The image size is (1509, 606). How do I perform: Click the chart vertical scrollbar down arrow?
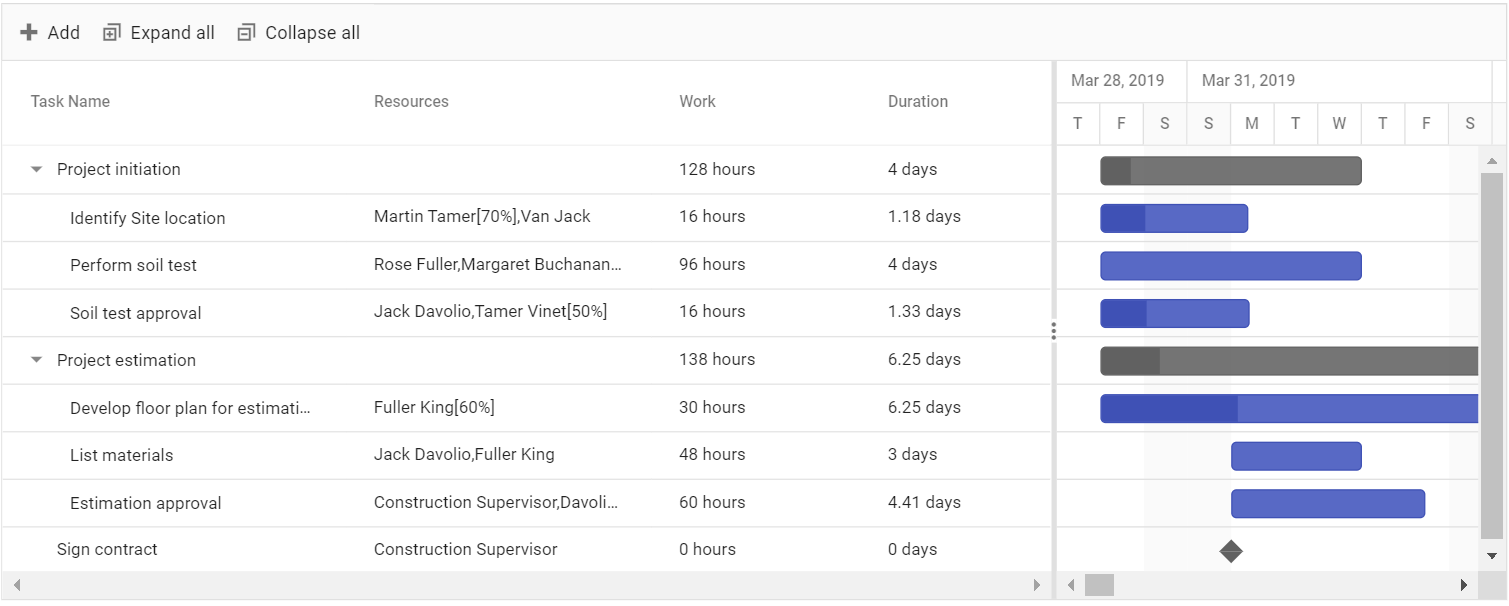(1492, 556)
